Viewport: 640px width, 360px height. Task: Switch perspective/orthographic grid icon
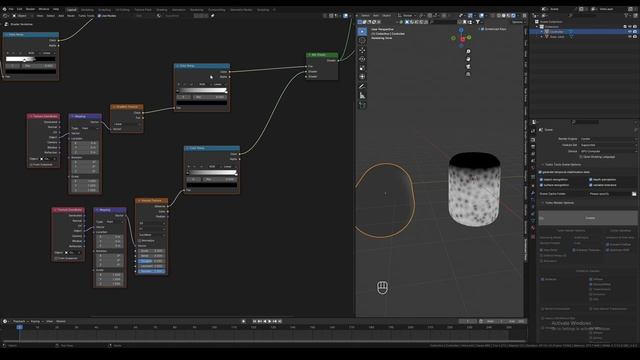(468, 74)
